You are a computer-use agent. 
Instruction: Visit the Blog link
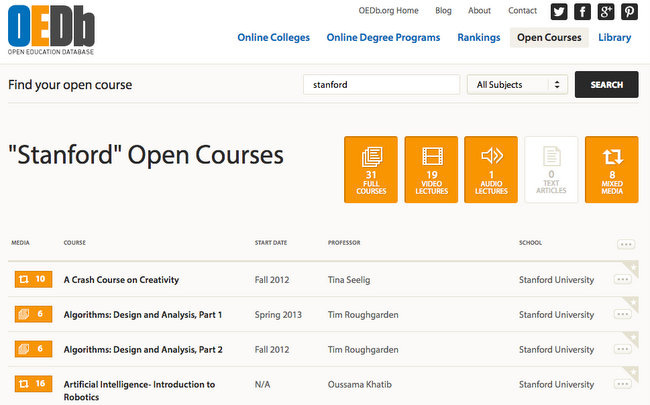[443, 11]
